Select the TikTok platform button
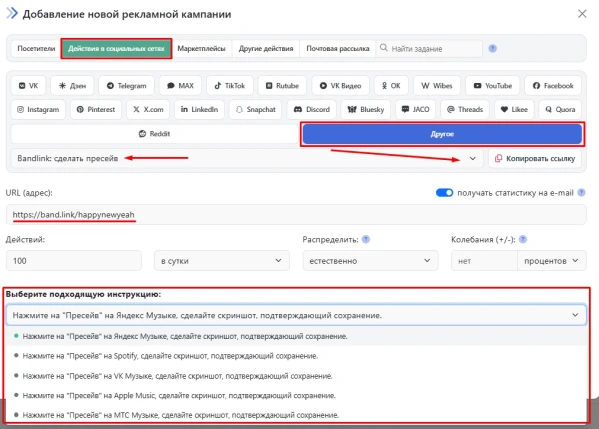 tap(230, 86)
